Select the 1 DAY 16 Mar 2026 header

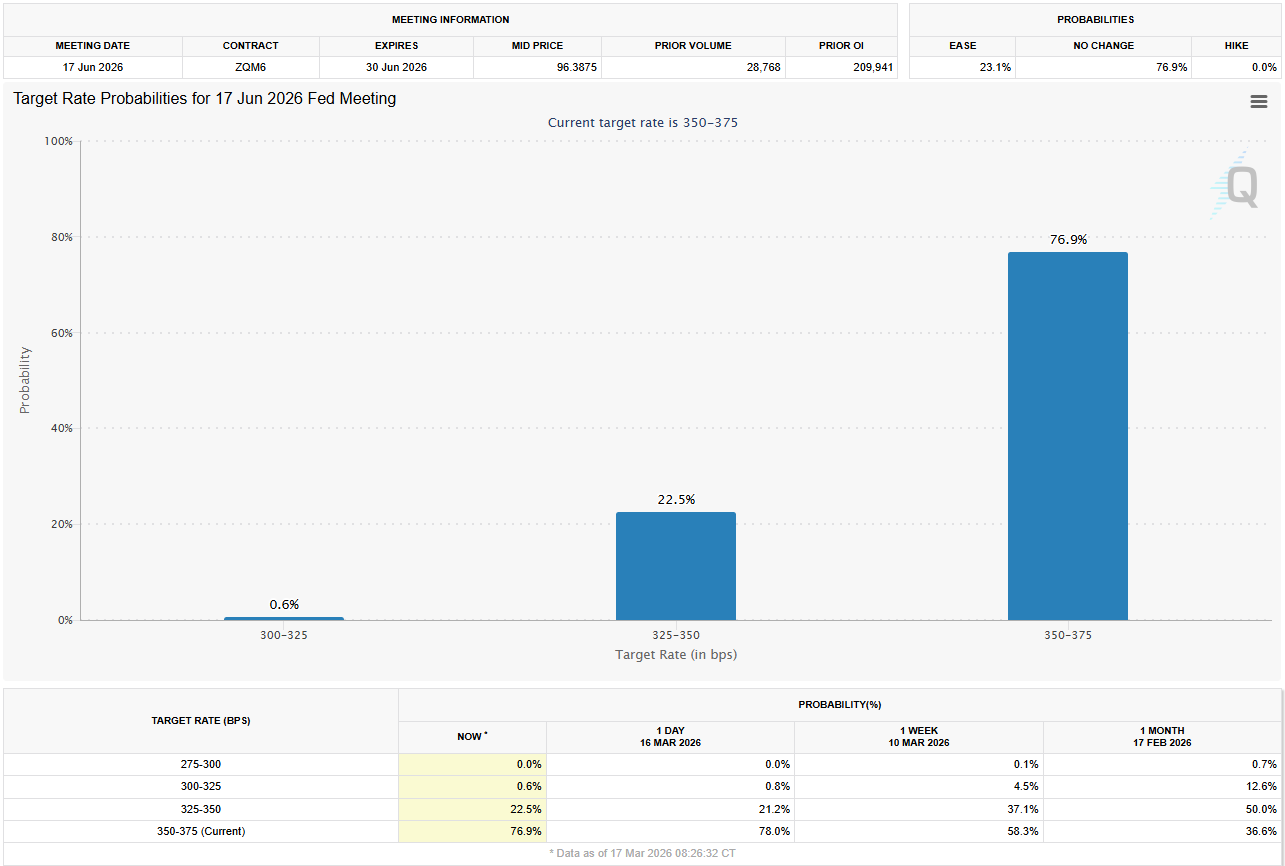pyautogui.click(x=670, y=737)
